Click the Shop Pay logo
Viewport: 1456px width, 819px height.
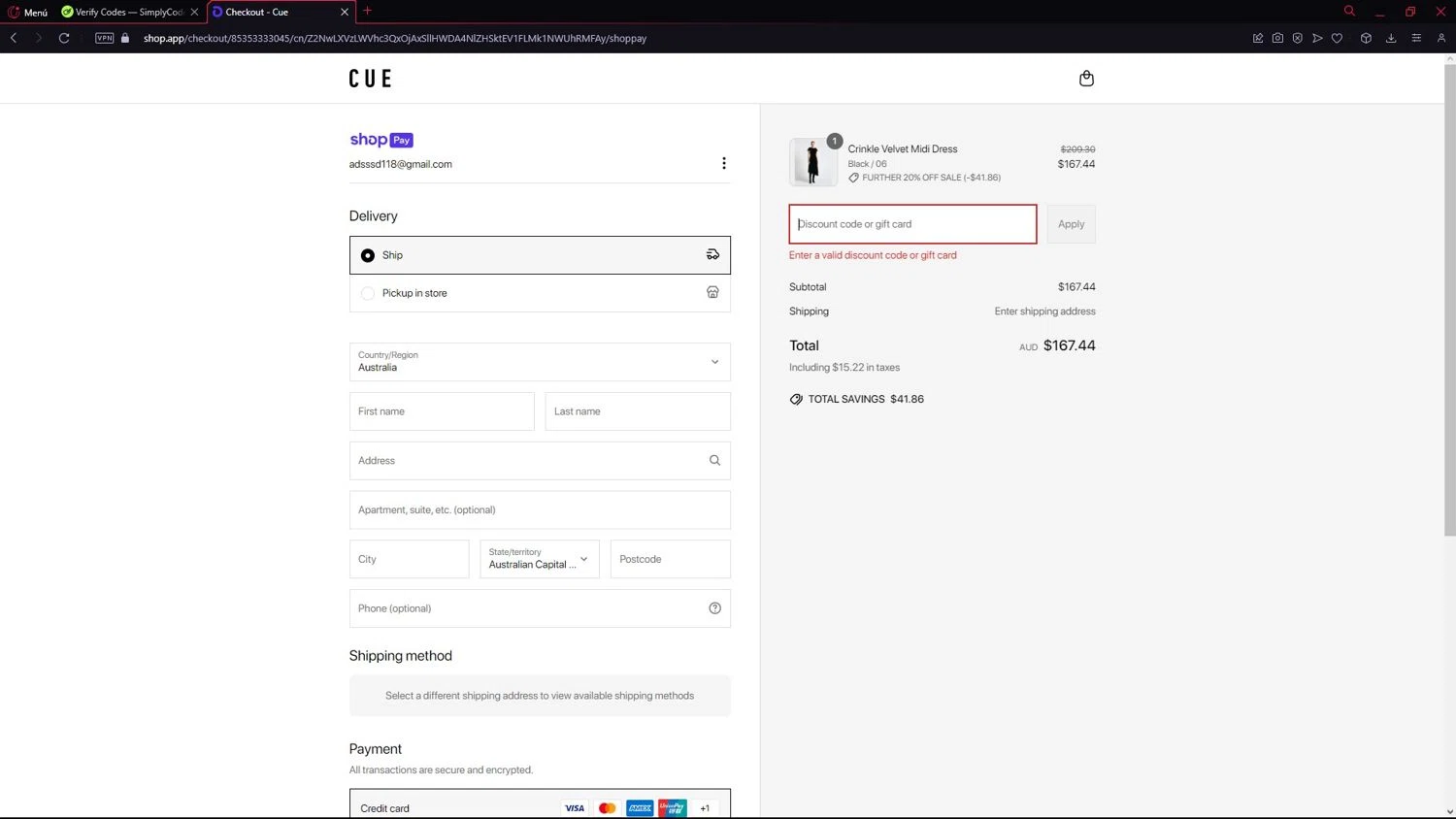[381, 140]
